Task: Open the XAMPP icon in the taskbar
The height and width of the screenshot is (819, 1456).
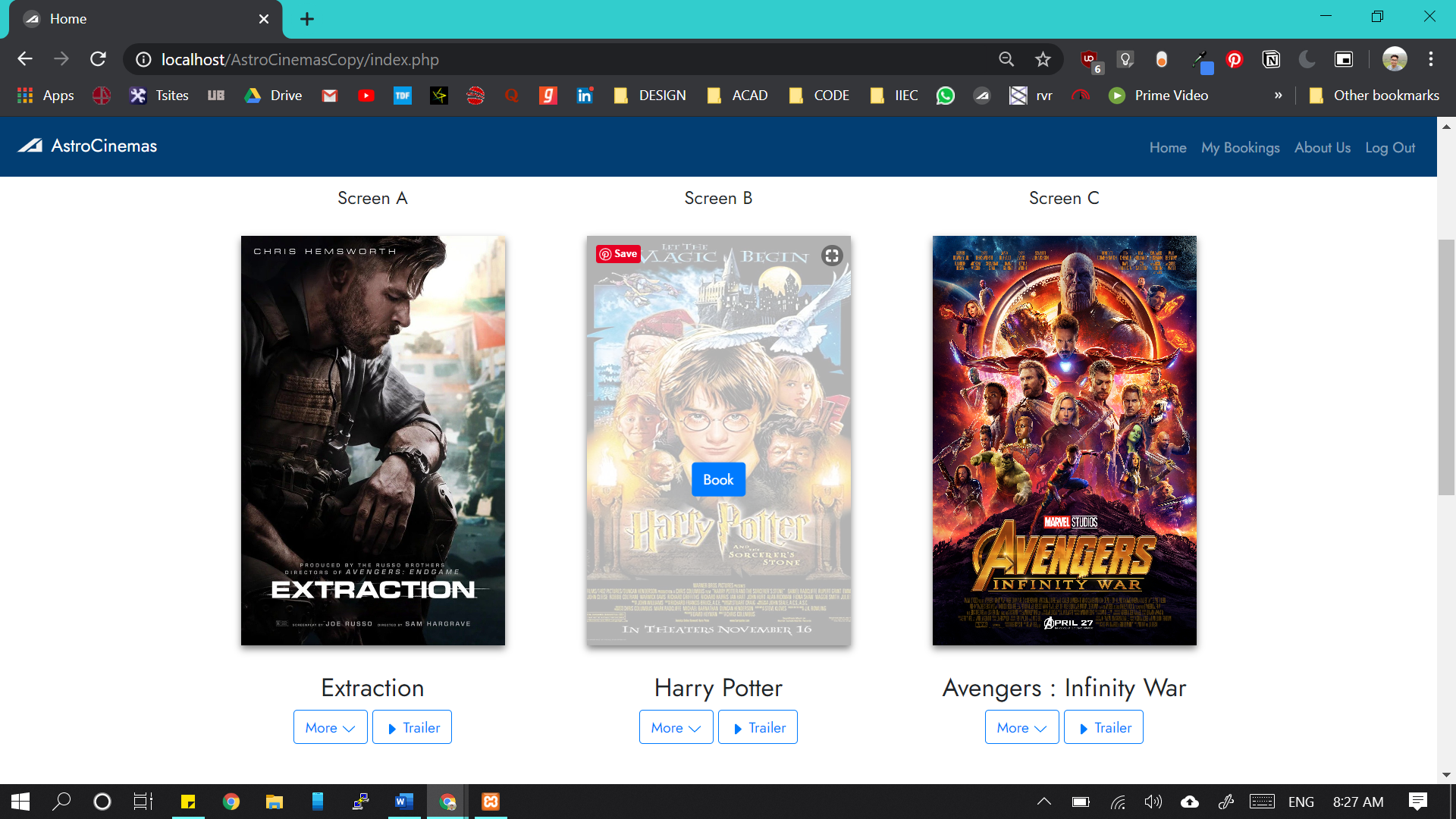Action: point(491,802)
